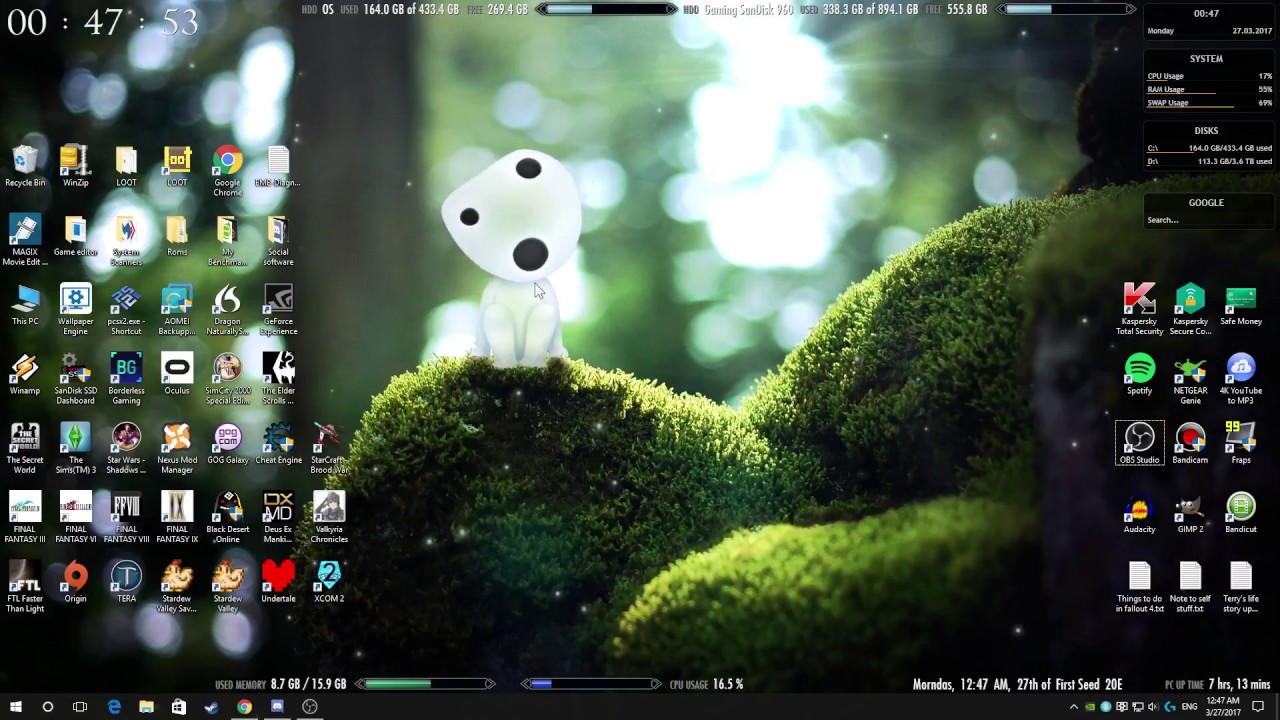Viewport: 1280px width, 720px height.
Task: Open GeForce Experience
Action: pyautogui.click(x=278, y=310)
